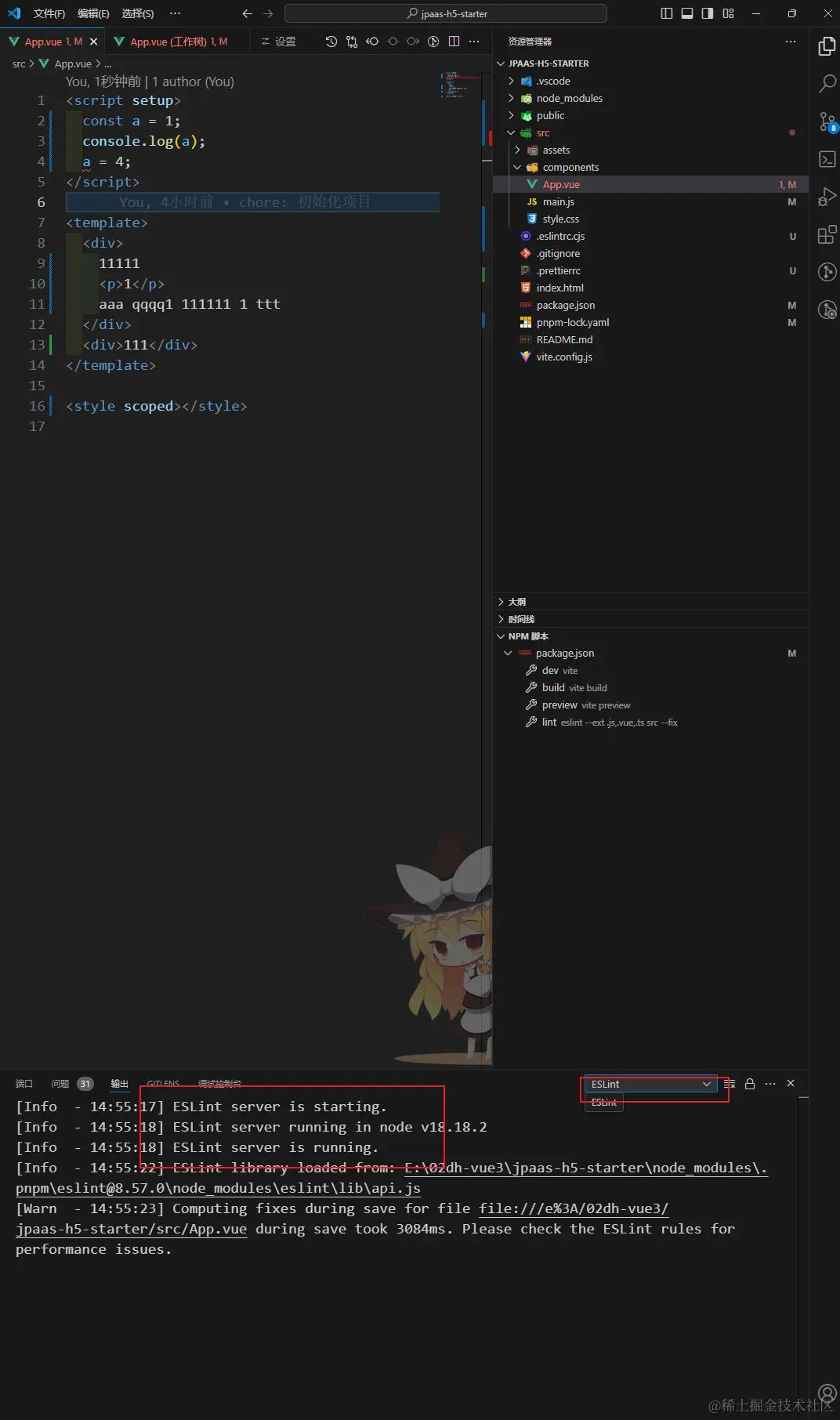Screen dimensions: 840x1420
Task: Open vite.config.js in the explorer
Action: 564,357
